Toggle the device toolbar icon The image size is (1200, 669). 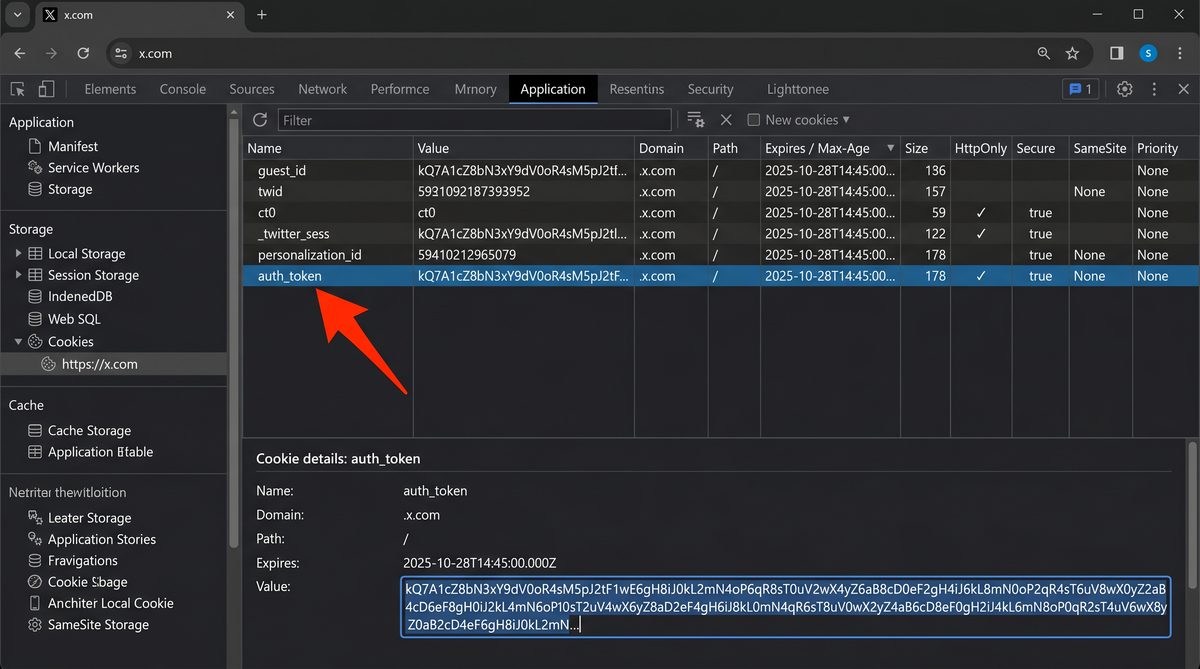pos(46,89)
